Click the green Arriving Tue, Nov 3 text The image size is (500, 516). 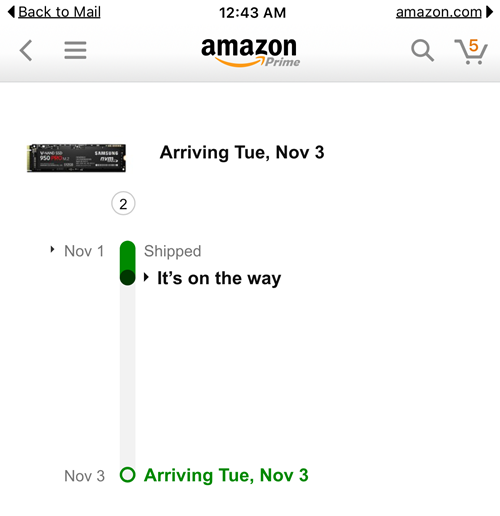coord(226,475)
